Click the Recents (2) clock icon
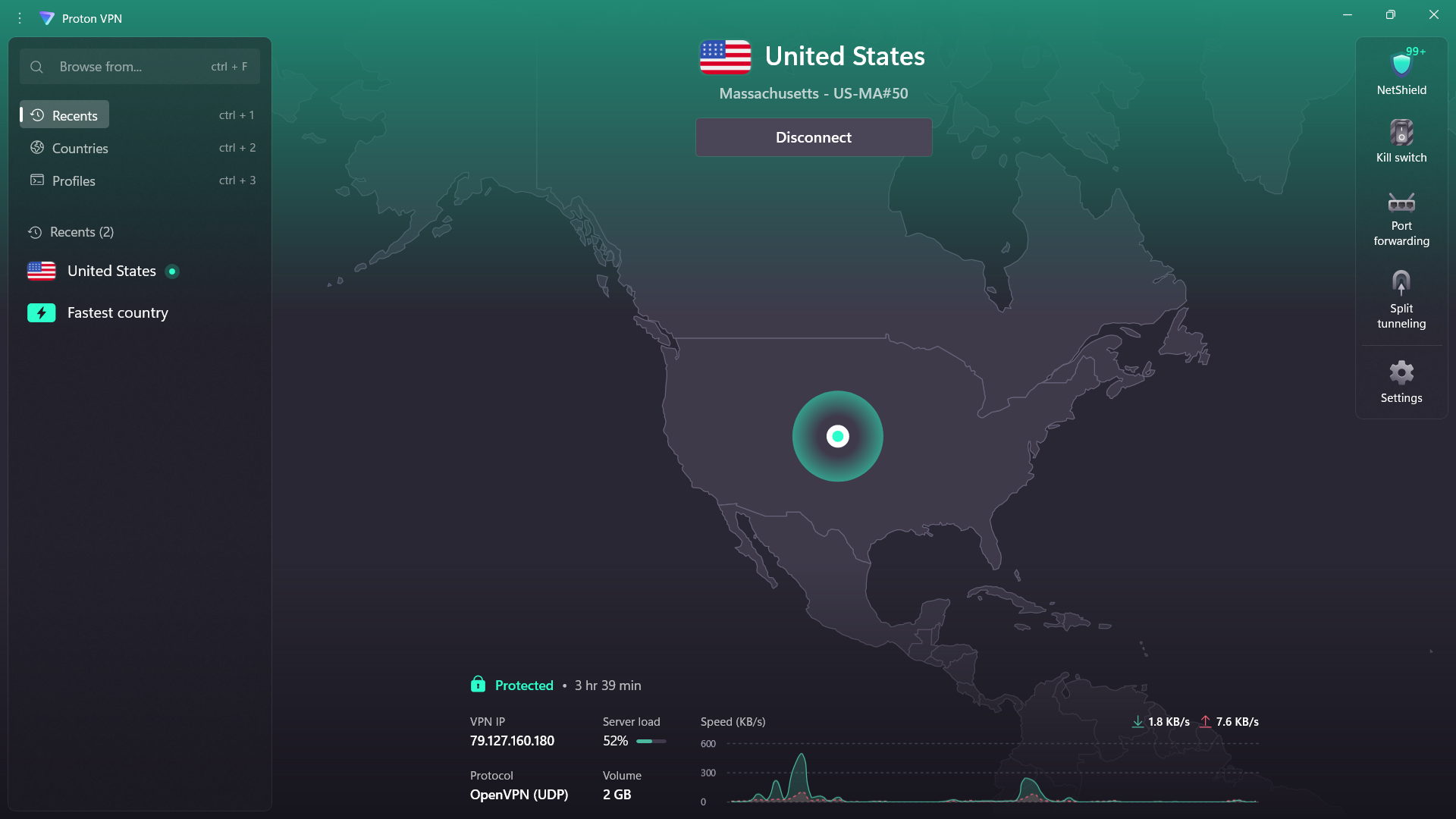This screenshot has width=1456, height=819. (x=35, y=232)
